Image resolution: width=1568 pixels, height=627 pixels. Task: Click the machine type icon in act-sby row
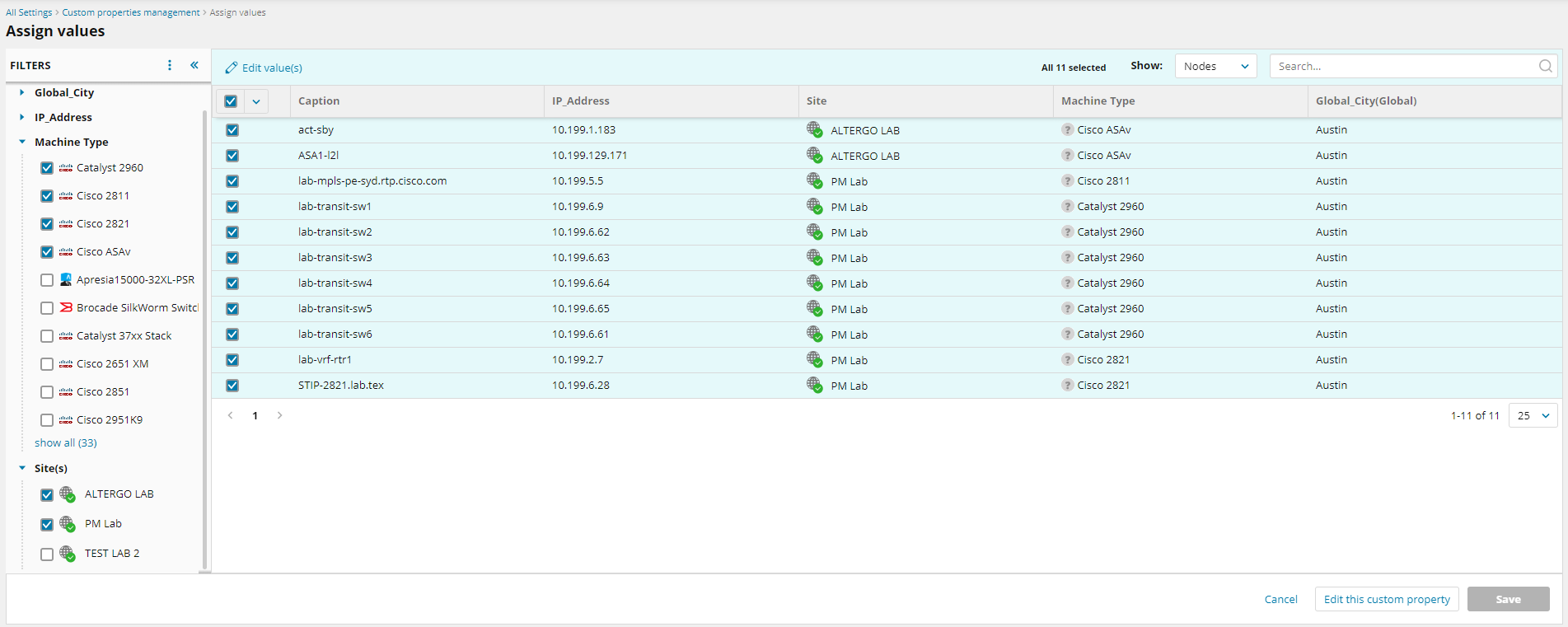[1067, 129]
